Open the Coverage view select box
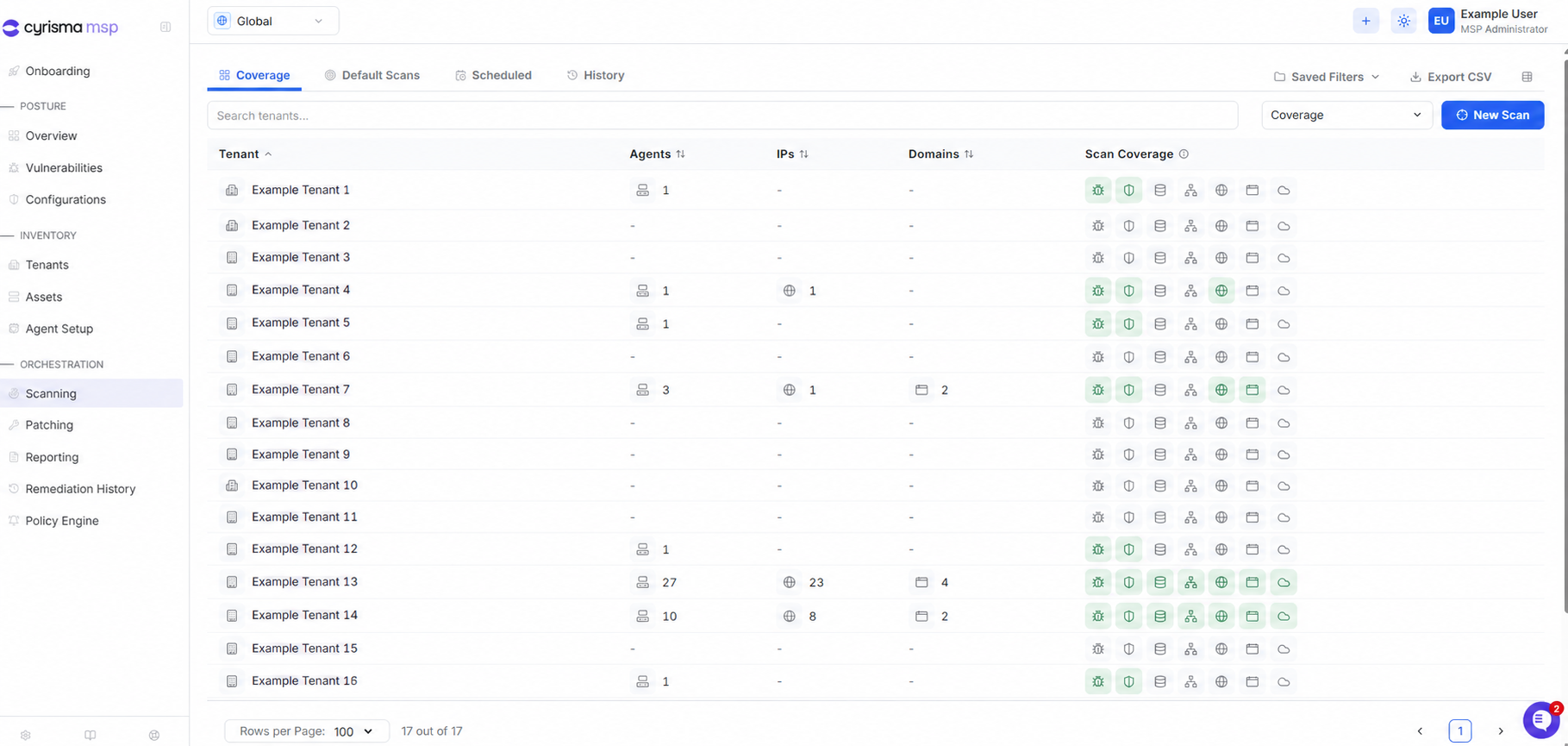 (x=1346, y=115)
